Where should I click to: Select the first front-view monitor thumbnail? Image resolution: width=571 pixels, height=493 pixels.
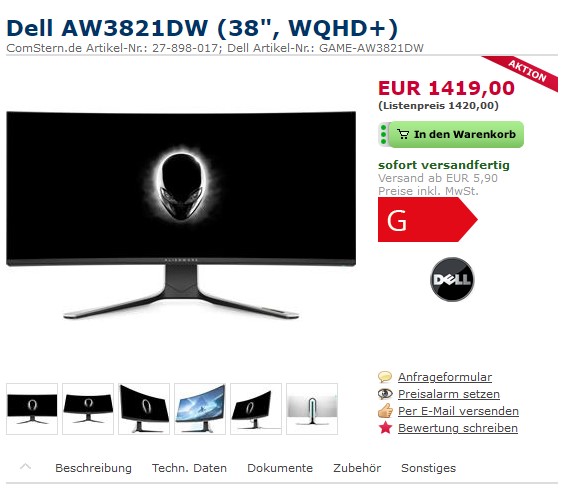(32, 409)
